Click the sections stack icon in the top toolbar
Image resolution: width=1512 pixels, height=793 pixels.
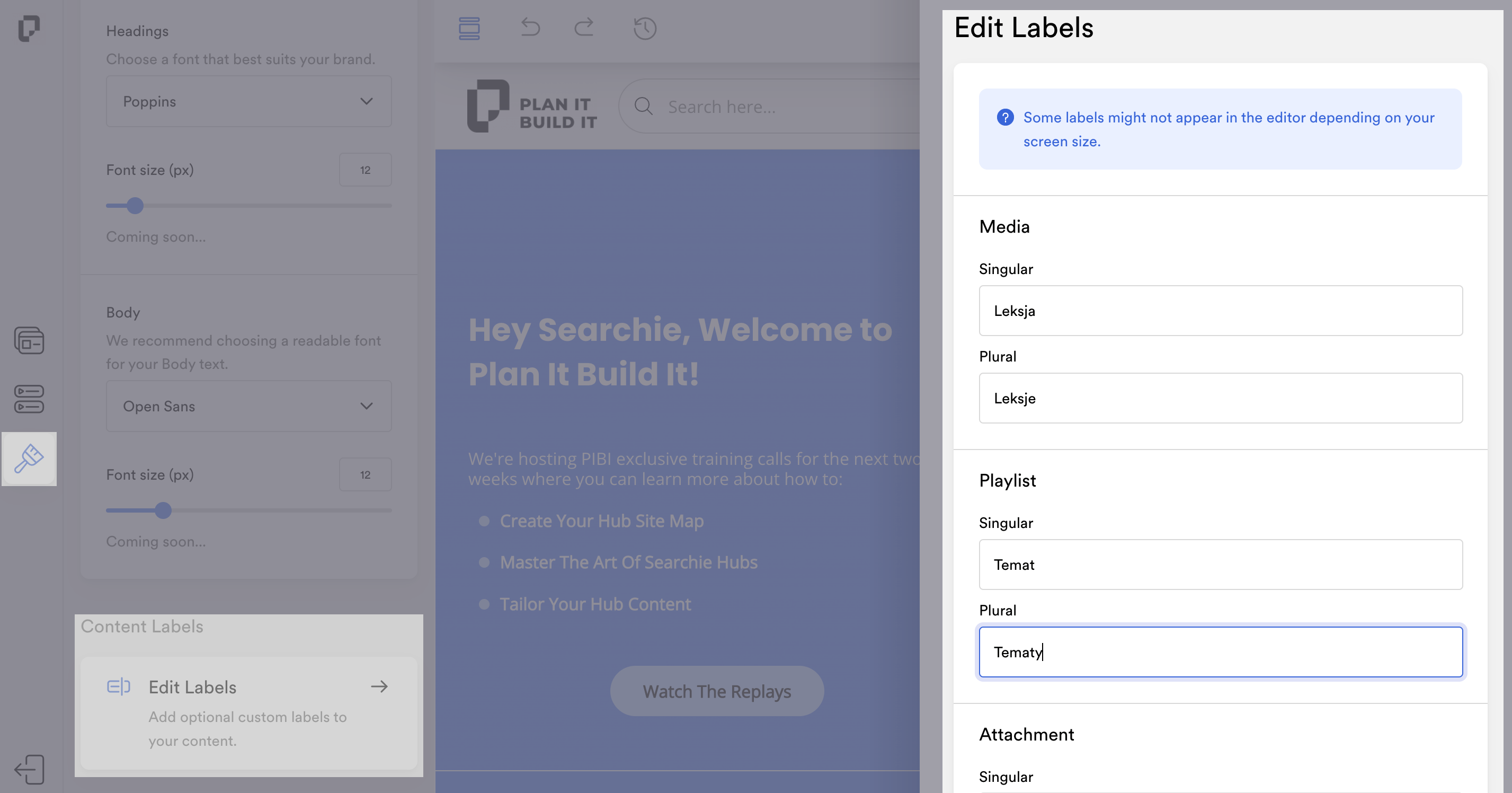click(469, 28)
